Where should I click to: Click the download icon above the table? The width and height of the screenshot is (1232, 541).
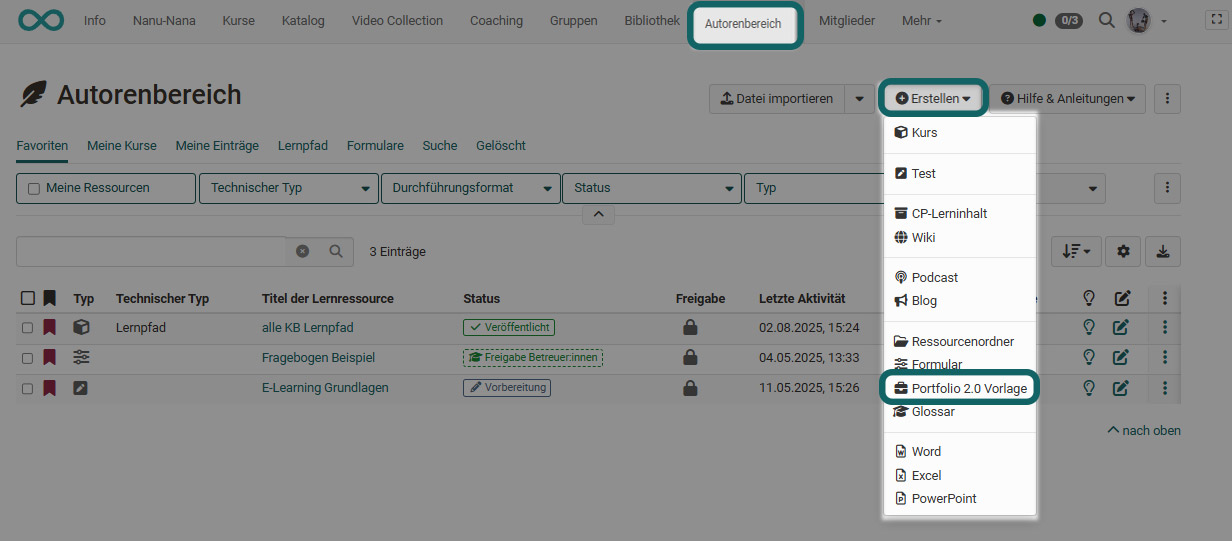(x=1163, y=252)
